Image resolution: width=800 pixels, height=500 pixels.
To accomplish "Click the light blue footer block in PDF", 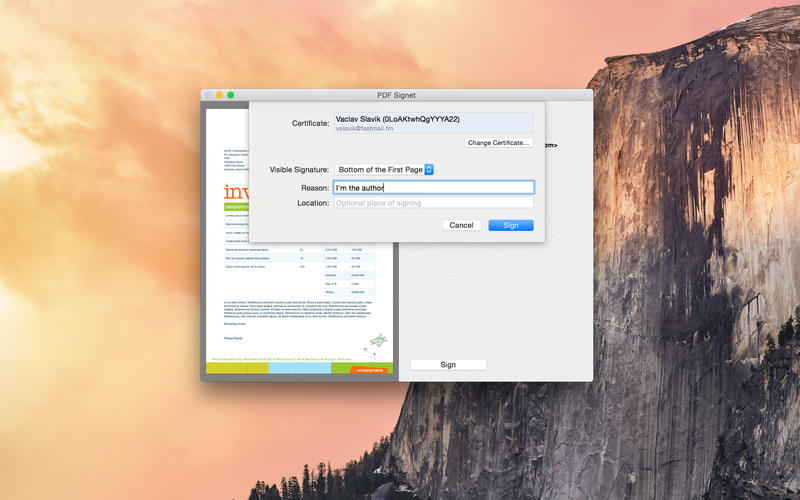I will 300,368.
